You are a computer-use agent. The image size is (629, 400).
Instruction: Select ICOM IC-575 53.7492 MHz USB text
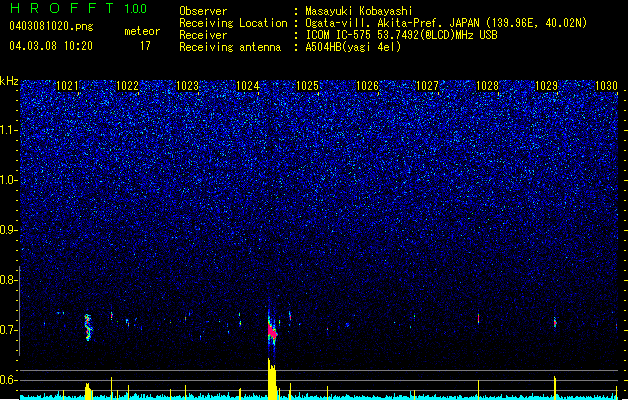tap(401, 35)
